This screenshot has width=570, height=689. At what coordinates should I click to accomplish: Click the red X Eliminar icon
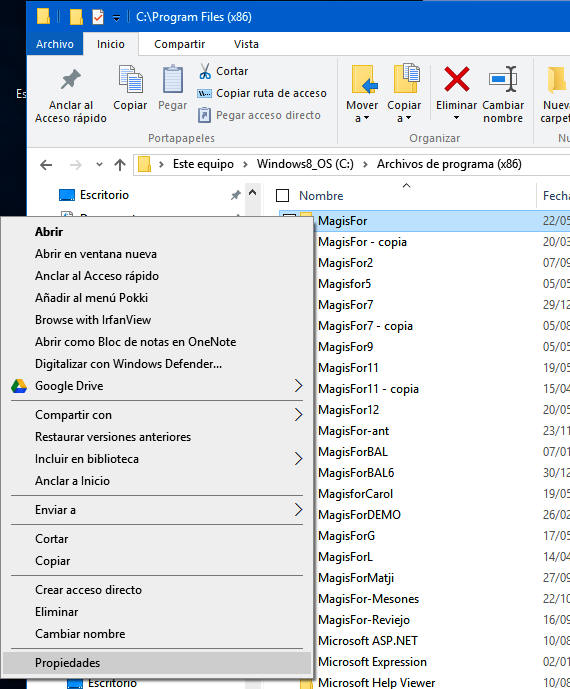tap(456, 80)
